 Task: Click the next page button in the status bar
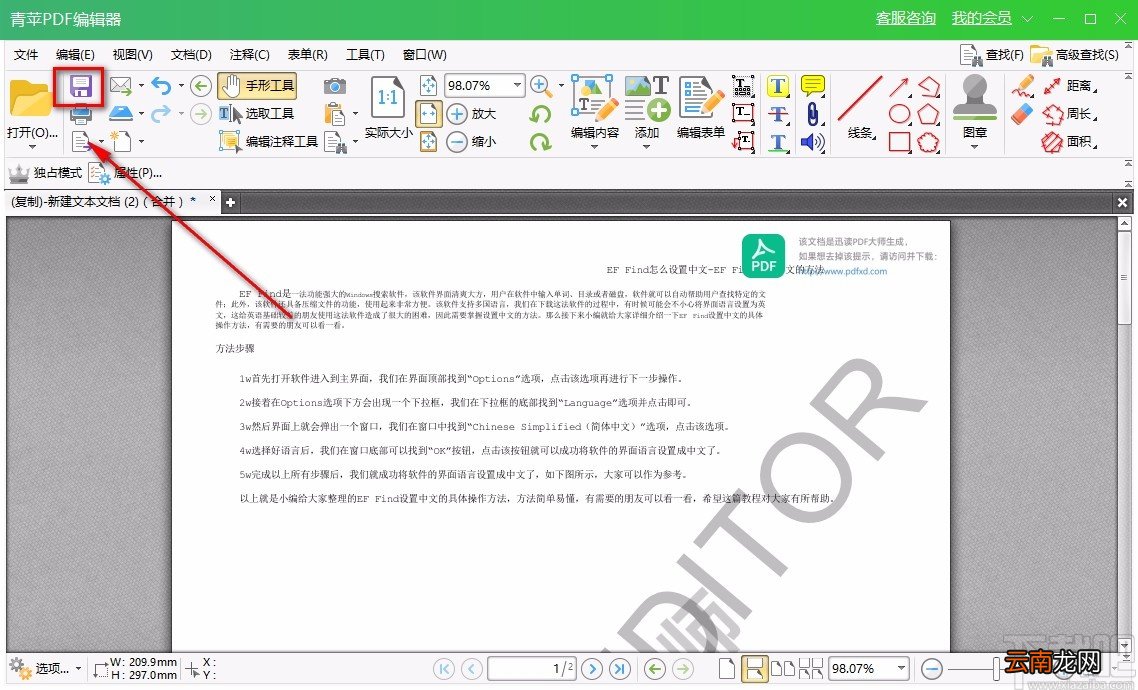pos(592,668)
